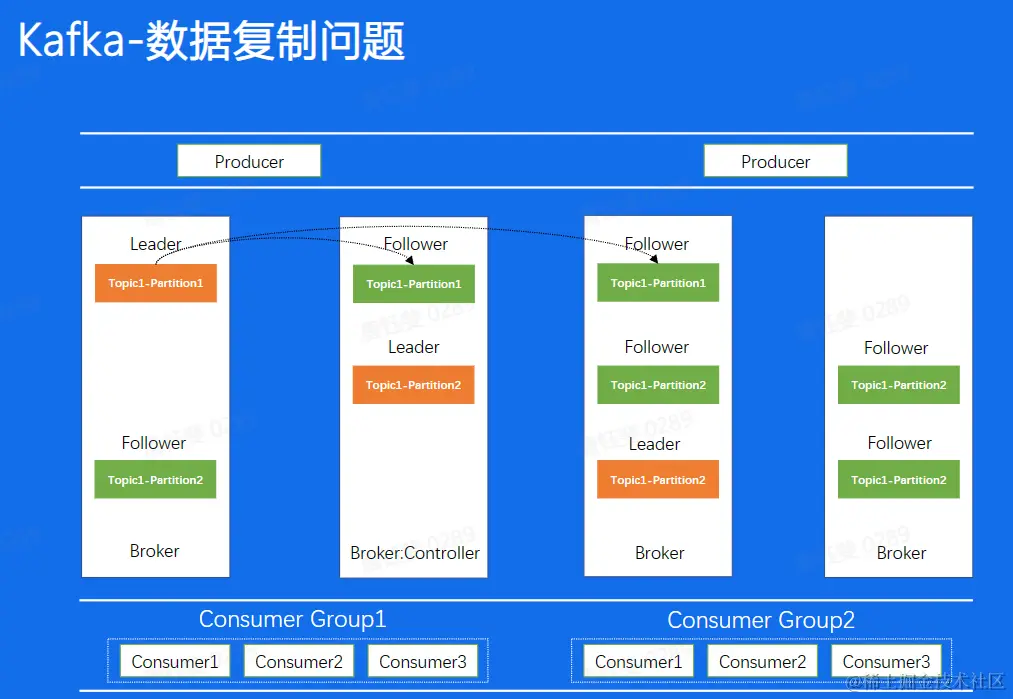Screen dimensions: 1013x699
Task: Click the Leader label in Broker:Controller column
Action: tap(413, 348)
